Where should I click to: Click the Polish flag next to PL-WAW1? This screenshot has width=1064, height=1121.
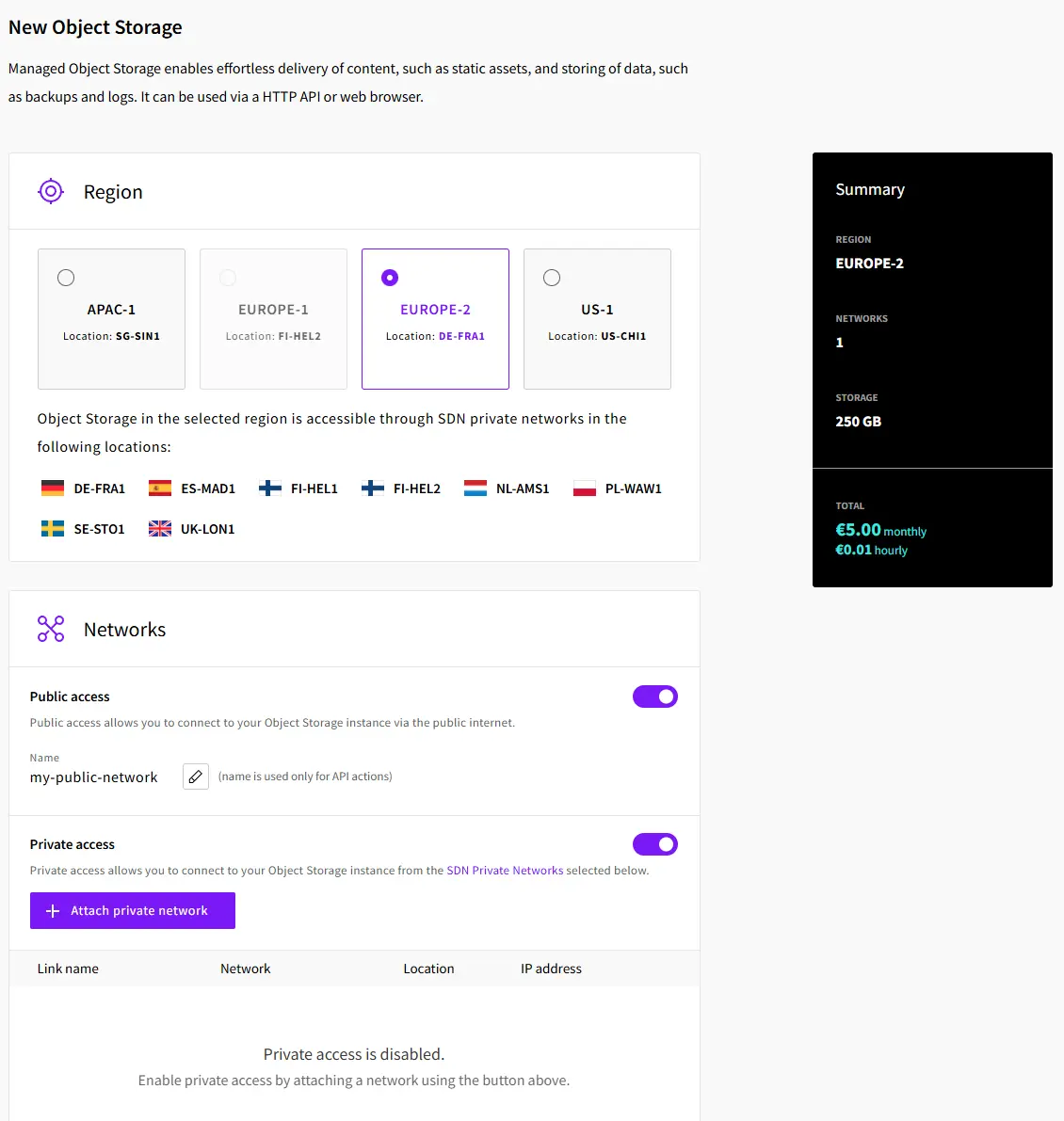point(584,488)
